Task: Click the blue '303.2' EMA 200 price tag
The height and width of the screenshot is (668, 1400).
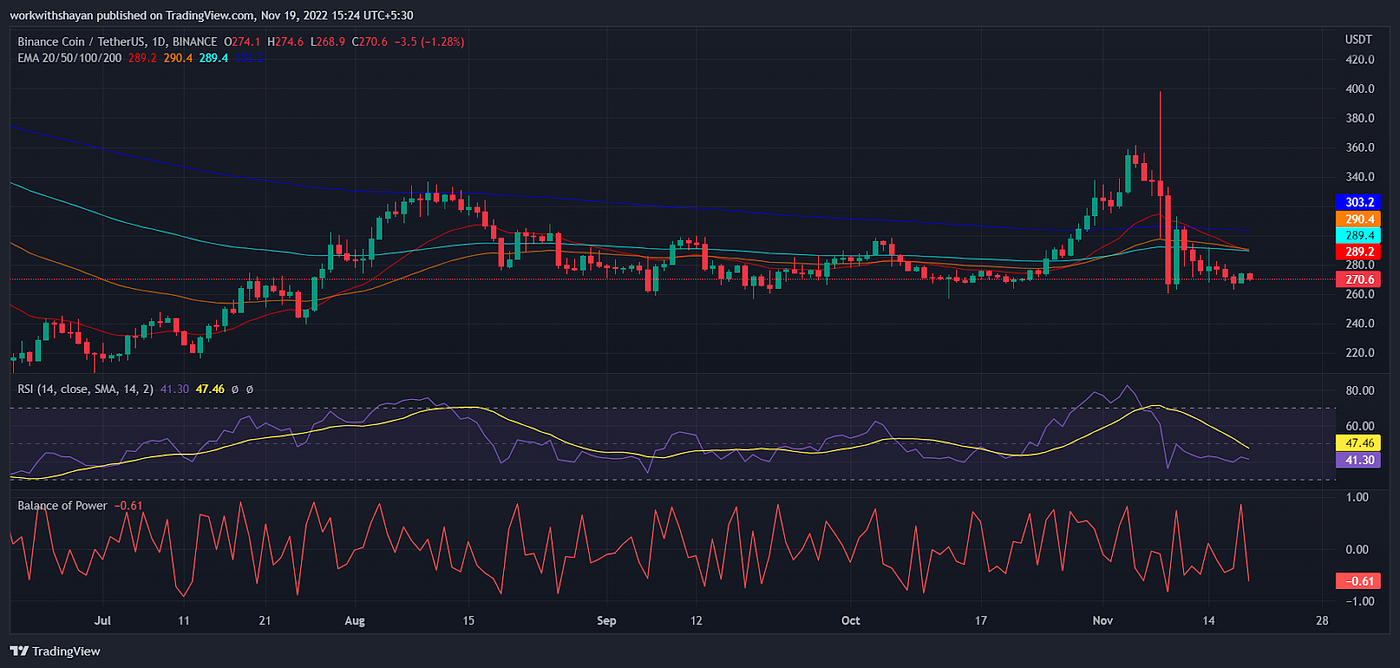Action: (1357, 202)
